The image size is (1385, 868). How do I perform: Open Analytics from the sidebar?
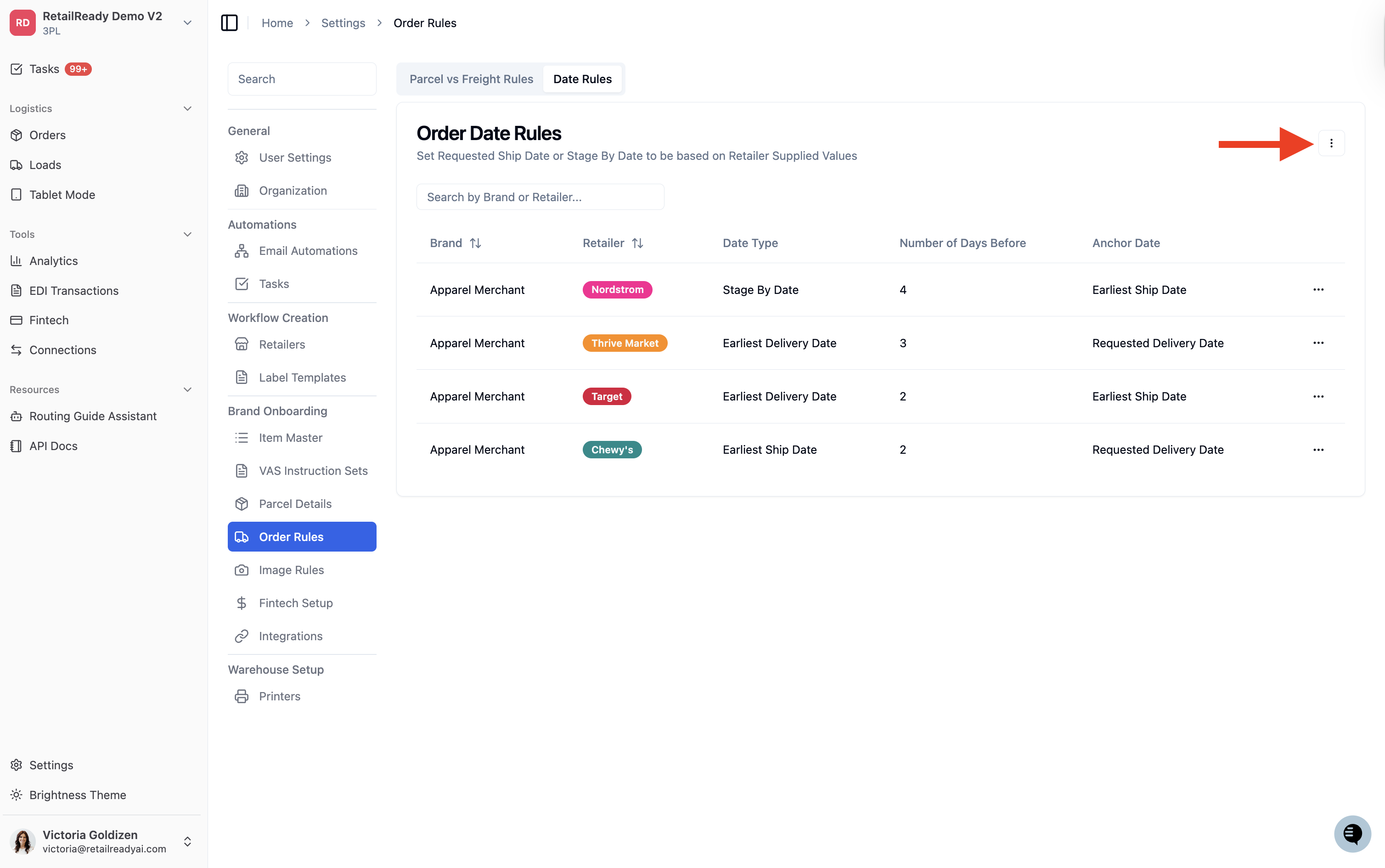click(53, 261)
